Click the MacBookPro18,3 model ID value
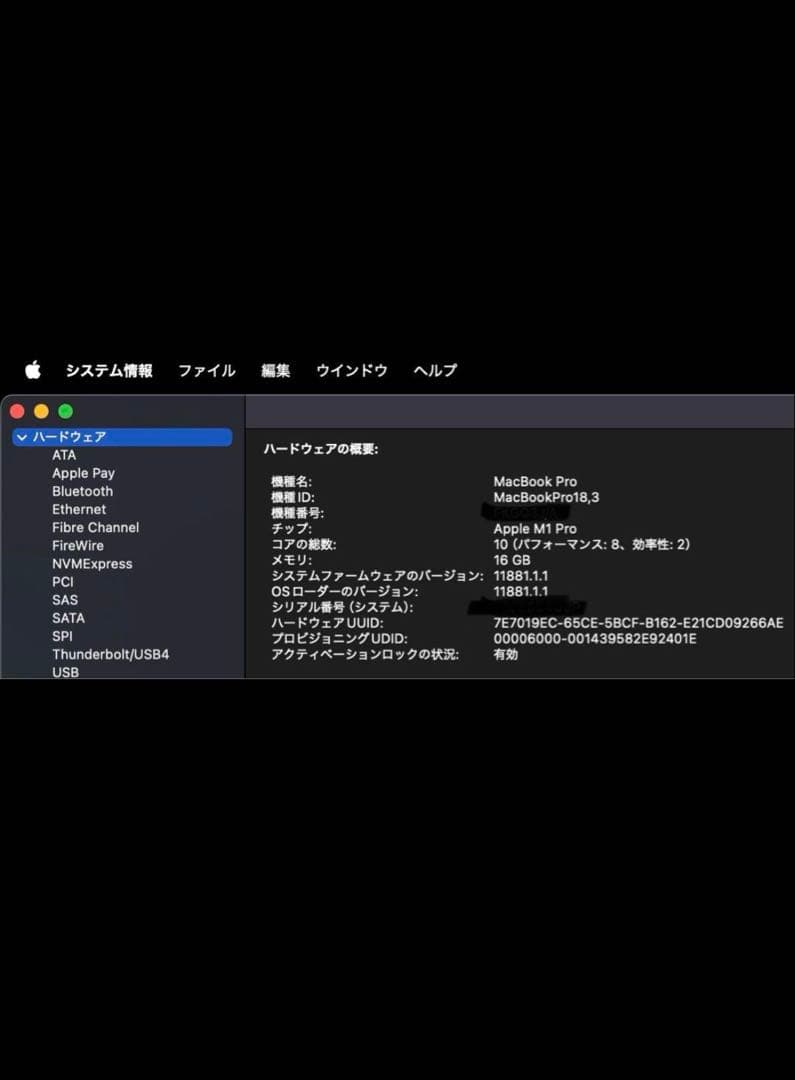This screenshot has height=1080, width=795. point(546,497)
